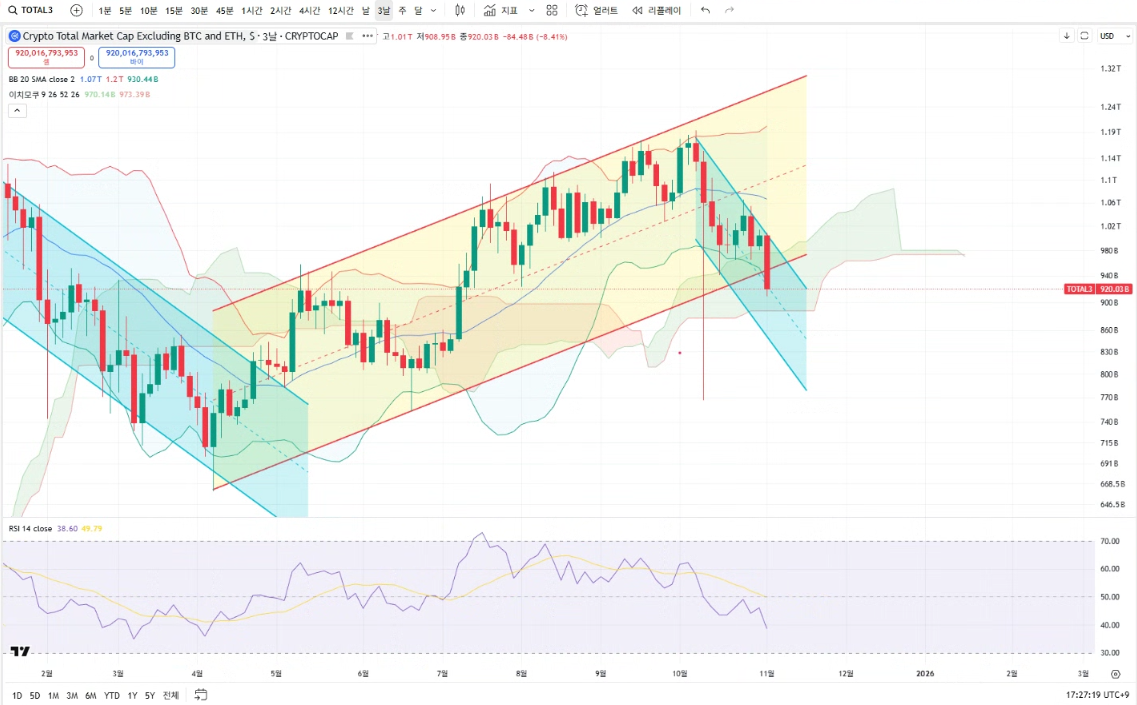This screenshot has width=1137, height=705.
Task: Set date range to 5D
Action: click(35, 696)
